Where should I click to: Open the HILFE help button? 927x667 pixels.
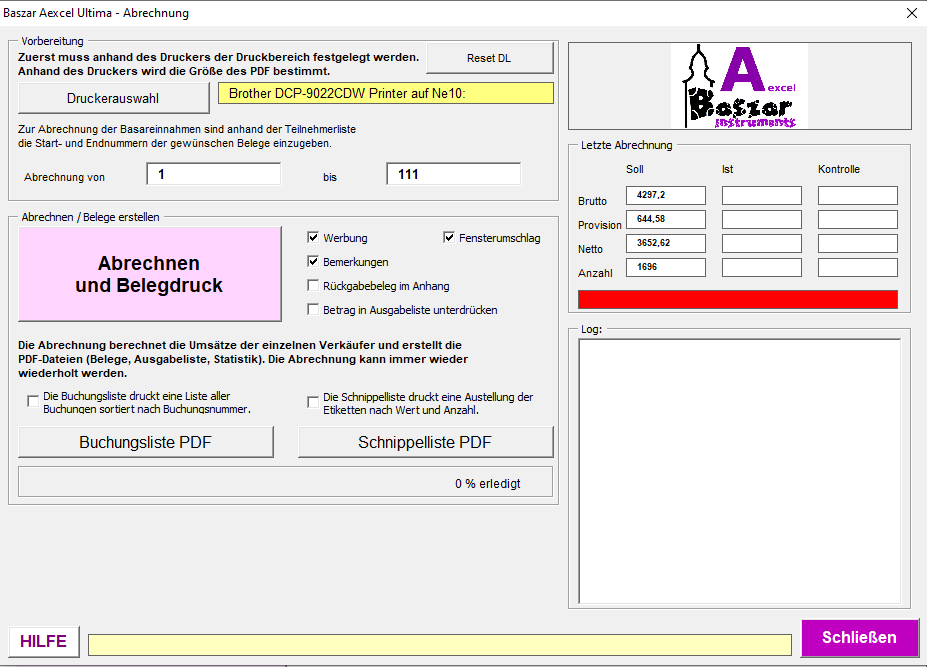click(x=44, y=642)
